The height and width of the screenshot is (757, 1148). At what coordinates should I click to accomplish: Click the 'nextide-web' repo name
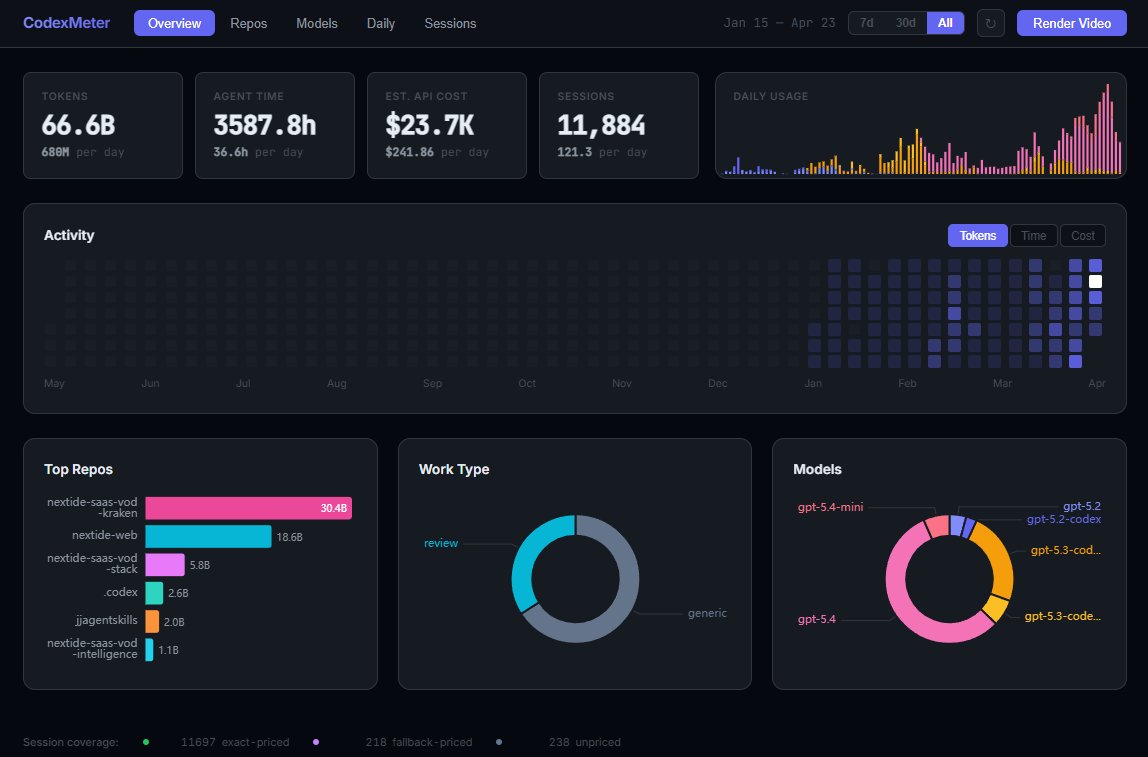tap(105, 535)
